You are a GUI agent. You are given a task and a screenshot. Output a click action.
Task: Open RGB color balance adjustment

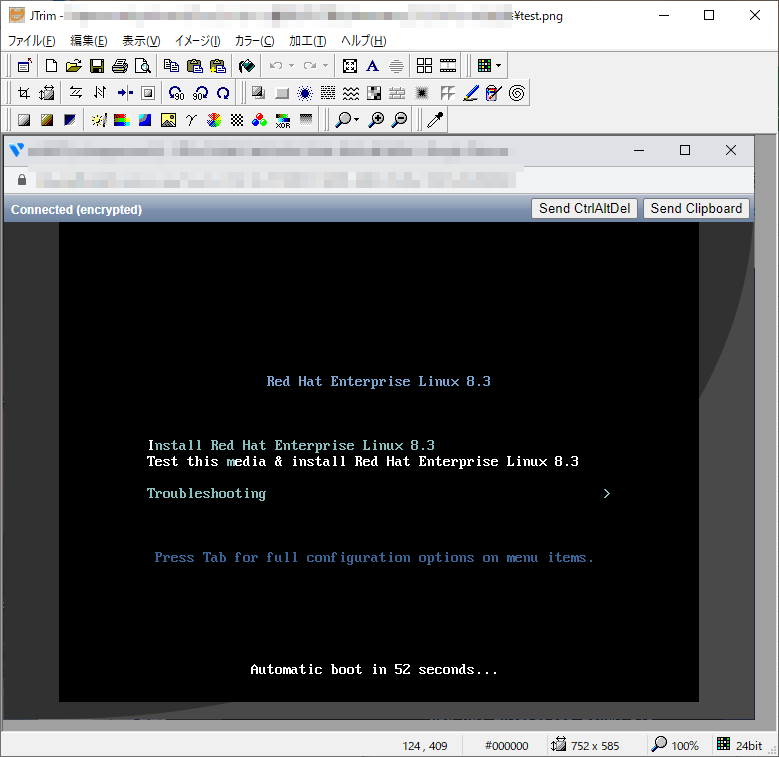tap(259, 120)
